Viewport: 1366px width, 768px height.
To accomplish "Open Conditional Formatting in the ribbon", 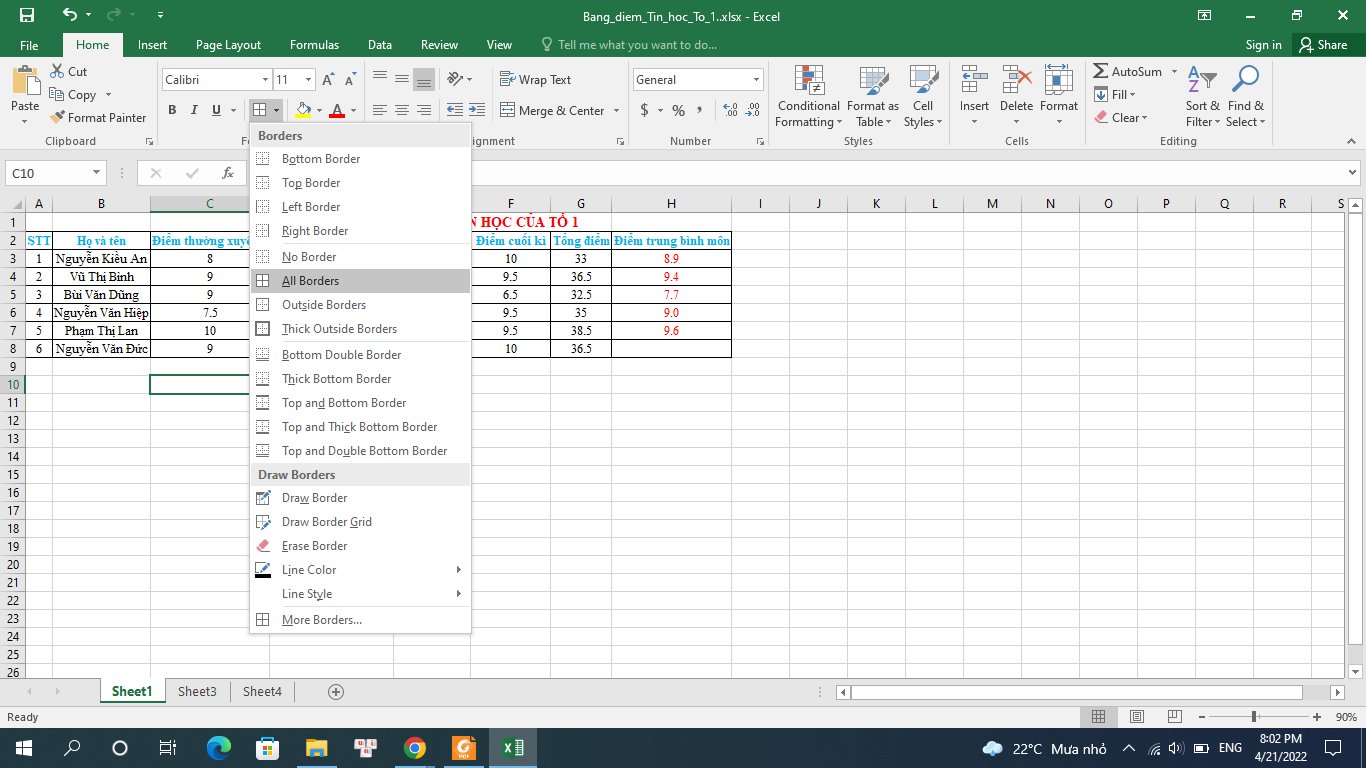I will click(x=808, y=97).
